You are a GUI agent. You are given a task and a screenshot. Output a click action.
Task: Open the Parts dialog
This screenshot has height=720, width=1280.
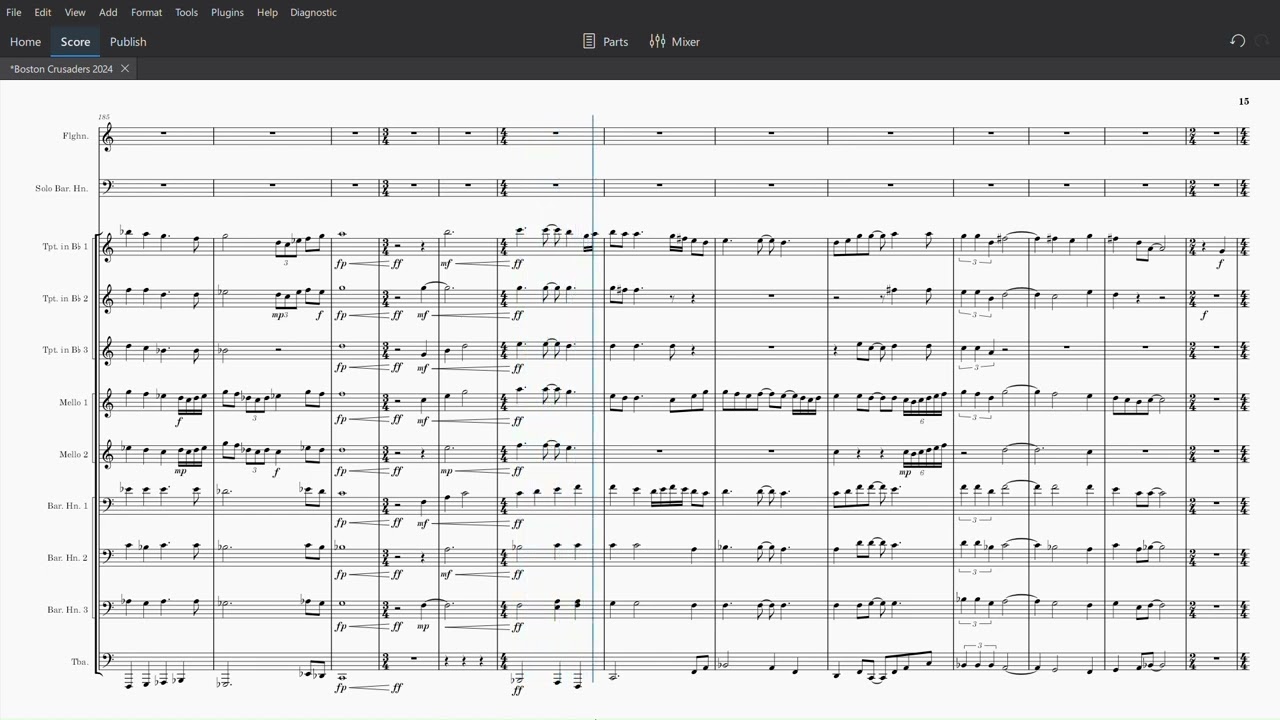coord(605,41)
